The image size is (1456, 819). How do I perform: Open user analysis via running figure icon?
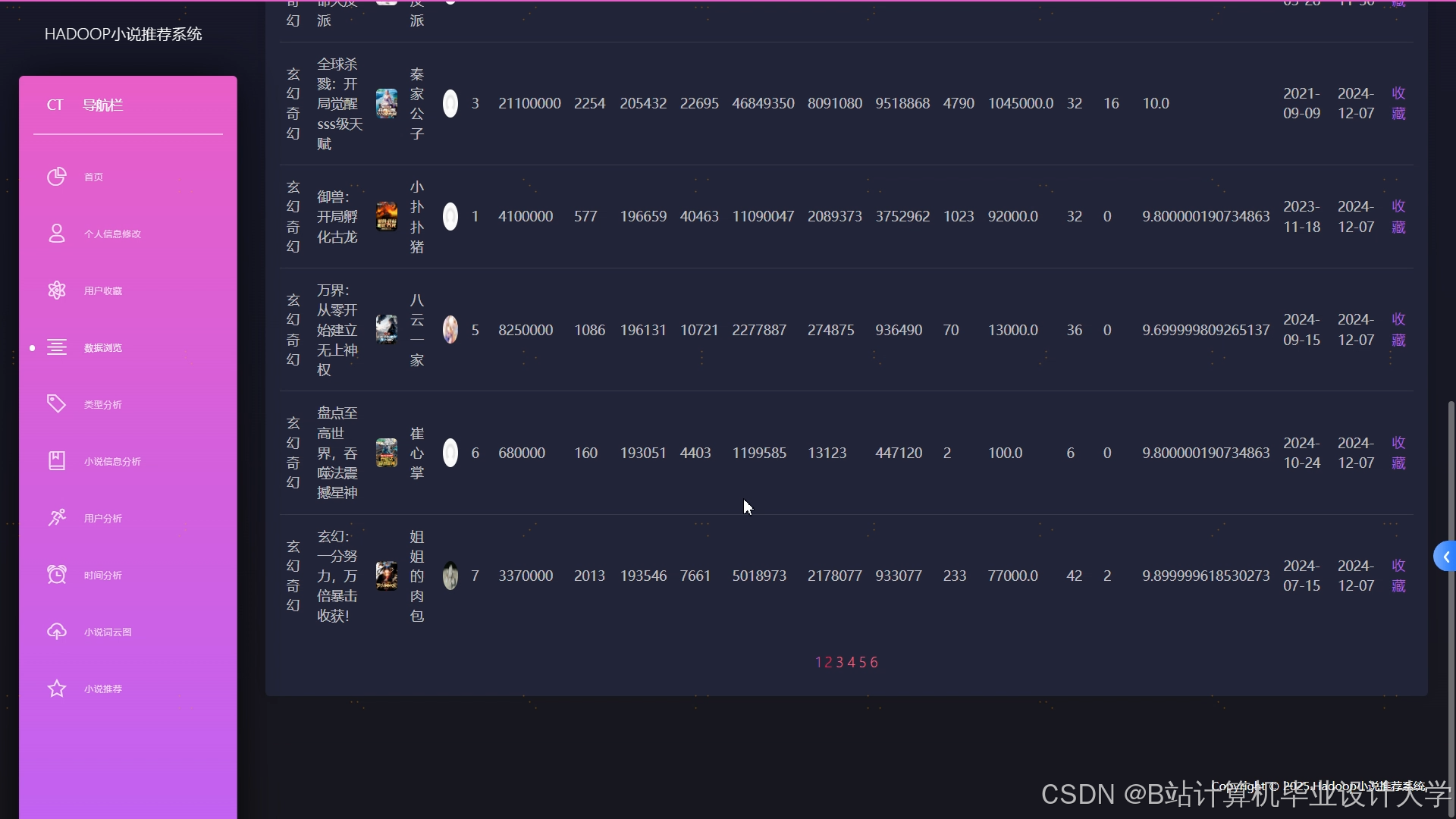tap(57, 518)
